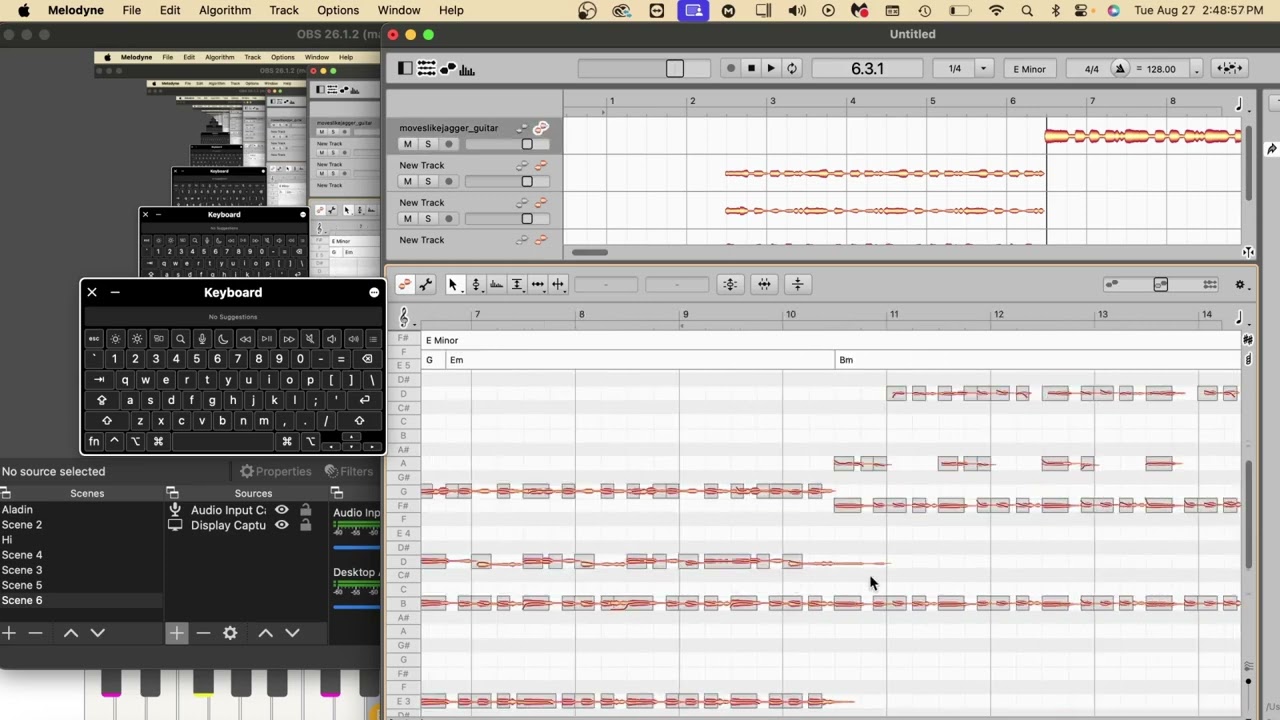This screenshot has height=720, width=1280.
Task: Open Spotlight search in menu bar
Action: pos(1027,10)
